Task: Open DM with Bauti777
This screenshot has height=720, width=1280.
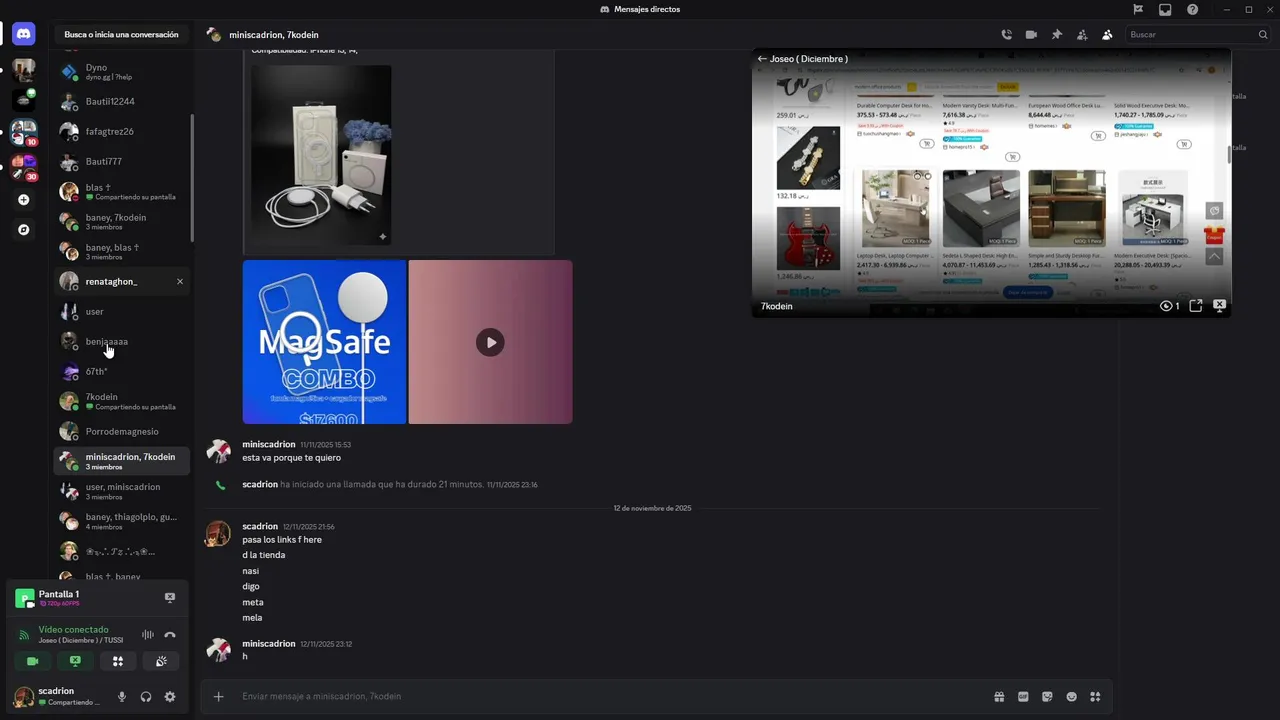Action: point(121,161)
